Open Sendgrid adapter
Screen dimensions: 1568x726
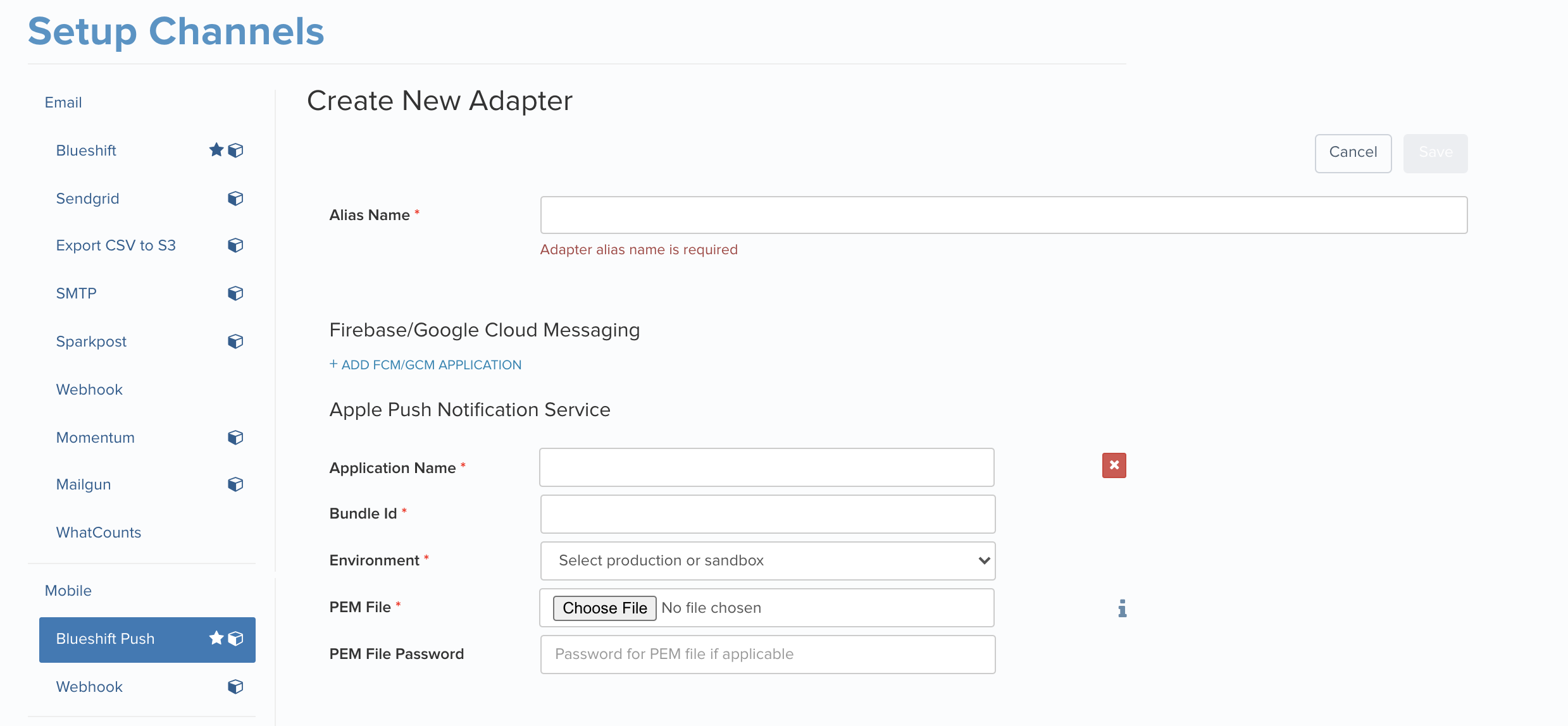click(87, 199)
